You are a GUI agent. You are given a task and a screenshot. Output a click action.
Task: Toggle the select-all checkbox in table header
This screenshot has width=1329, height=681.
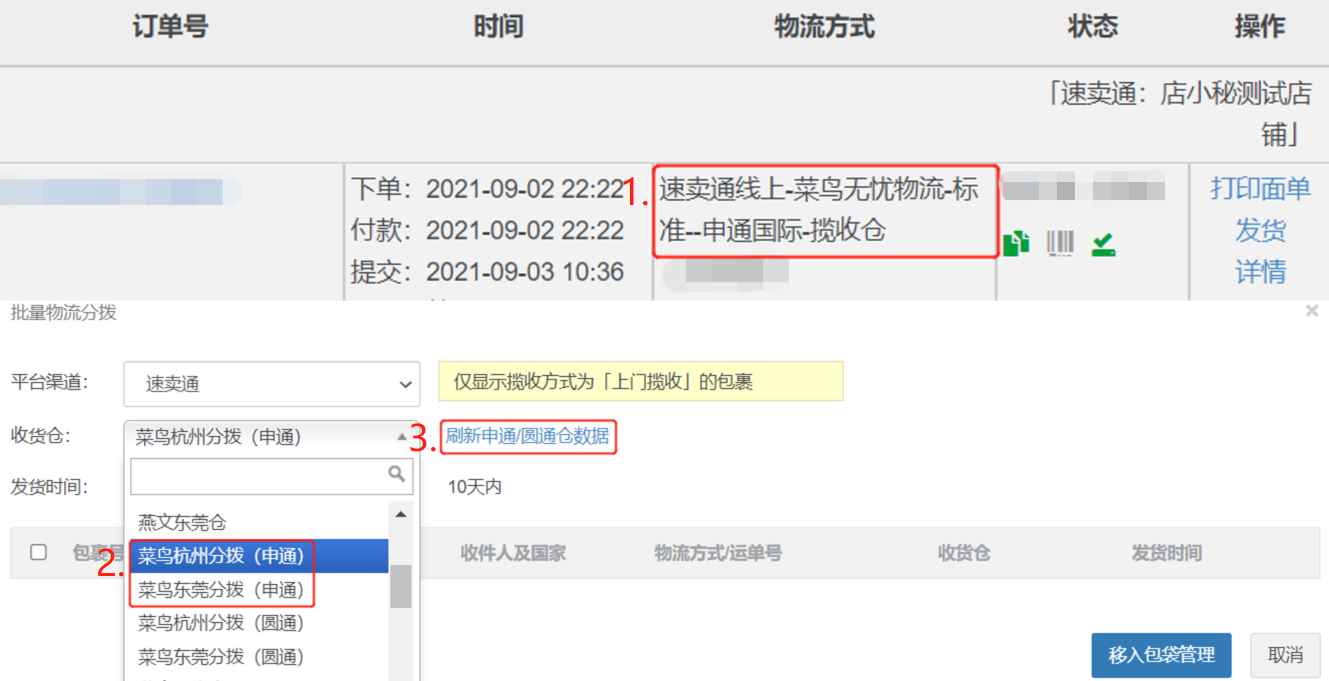(x=38, y=552)
